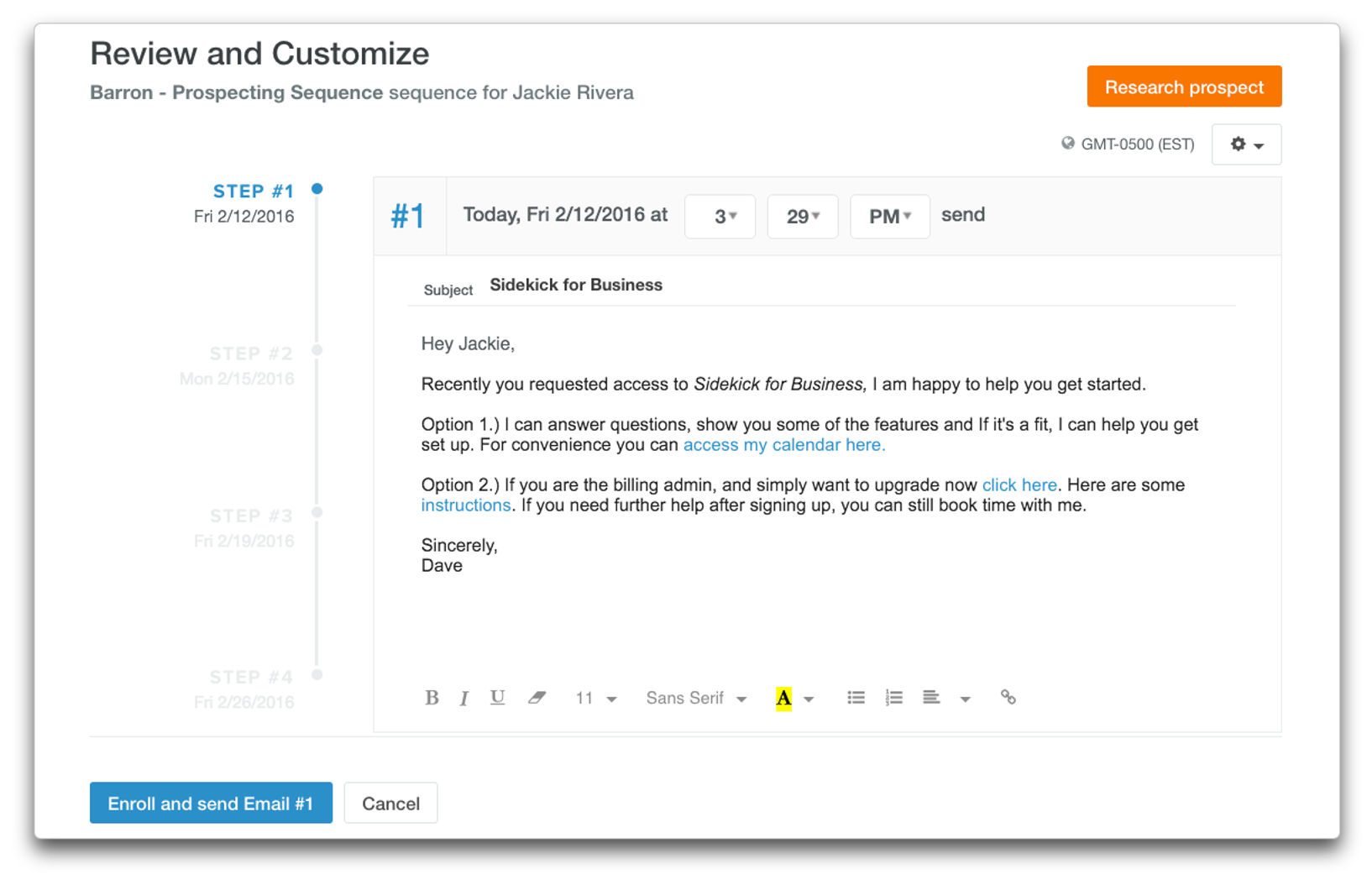The height and width of the screenshot is (885, 1372).
Task: Click the Mon 2/15/2016 step date
Action: pos(237,380)
